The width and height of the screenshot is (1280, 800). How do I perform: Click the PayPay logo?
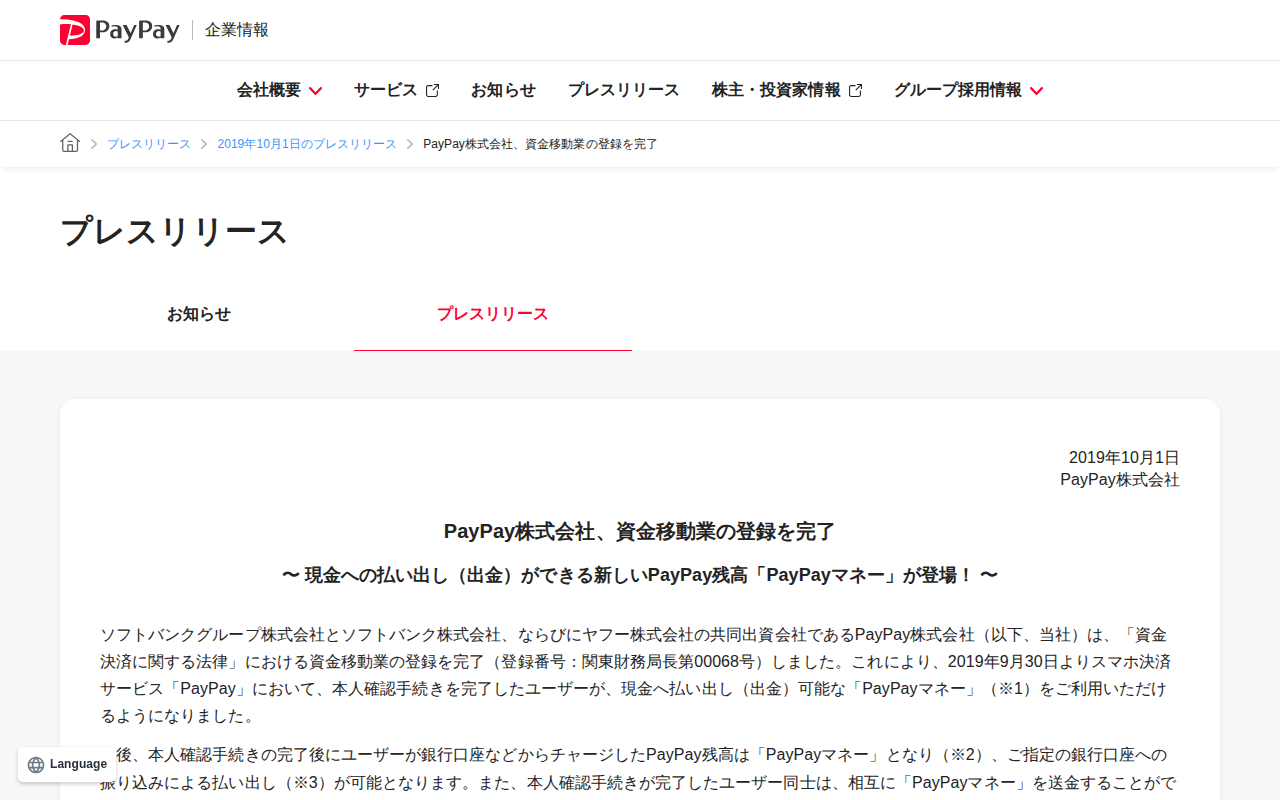tap(120, 30)
